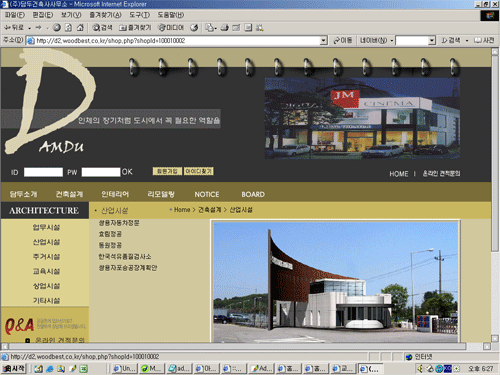Stop page loading via Stop icon
The width and height of the screenshot is (500, 375).
point(57,28)
